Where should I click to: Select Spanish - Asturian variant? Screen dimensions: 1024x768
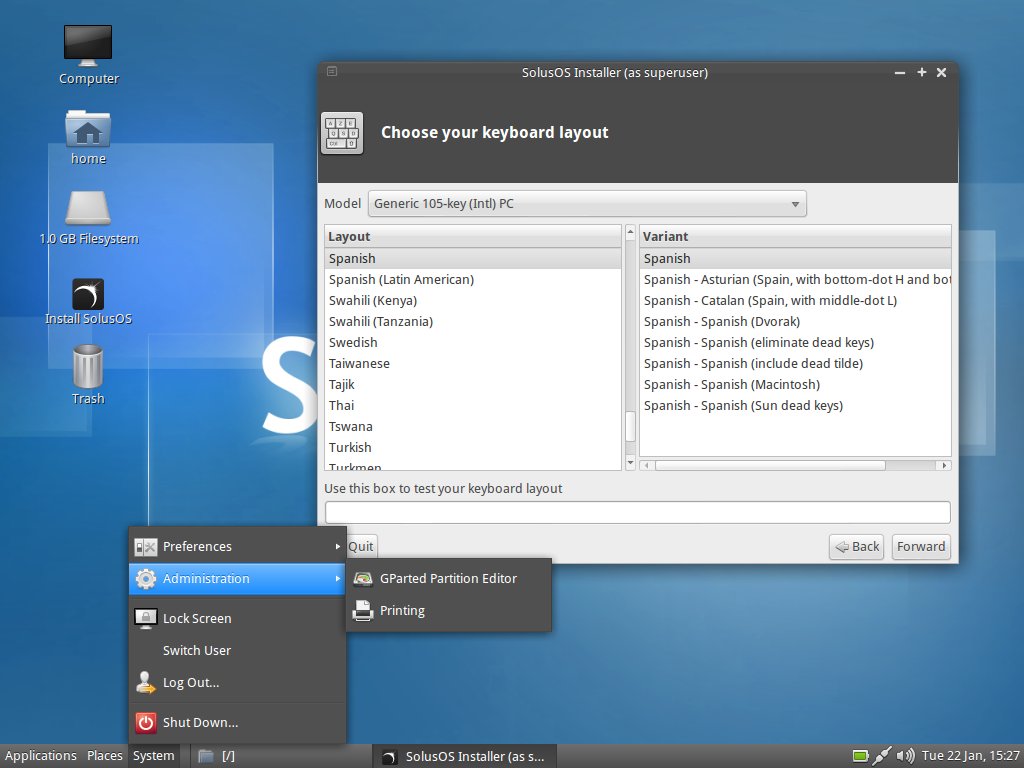pos(795,280)
